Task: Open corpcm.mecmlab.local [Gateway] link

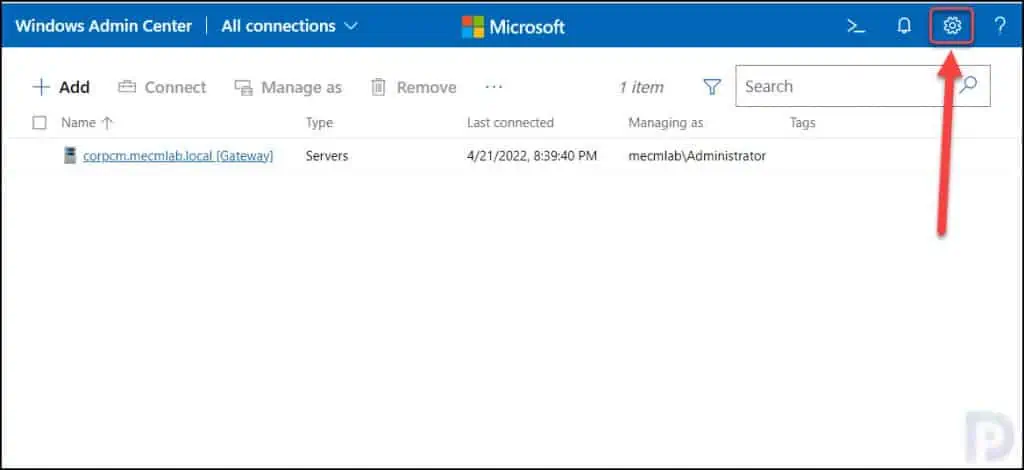Action: [178, 156]
